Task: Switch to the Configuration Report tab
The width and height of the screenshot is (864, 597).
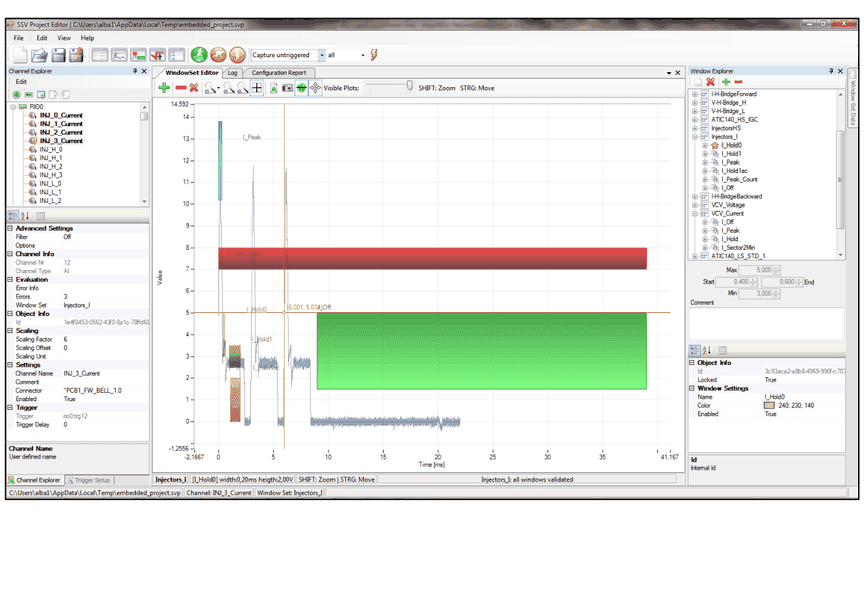Action: (279, 73)
